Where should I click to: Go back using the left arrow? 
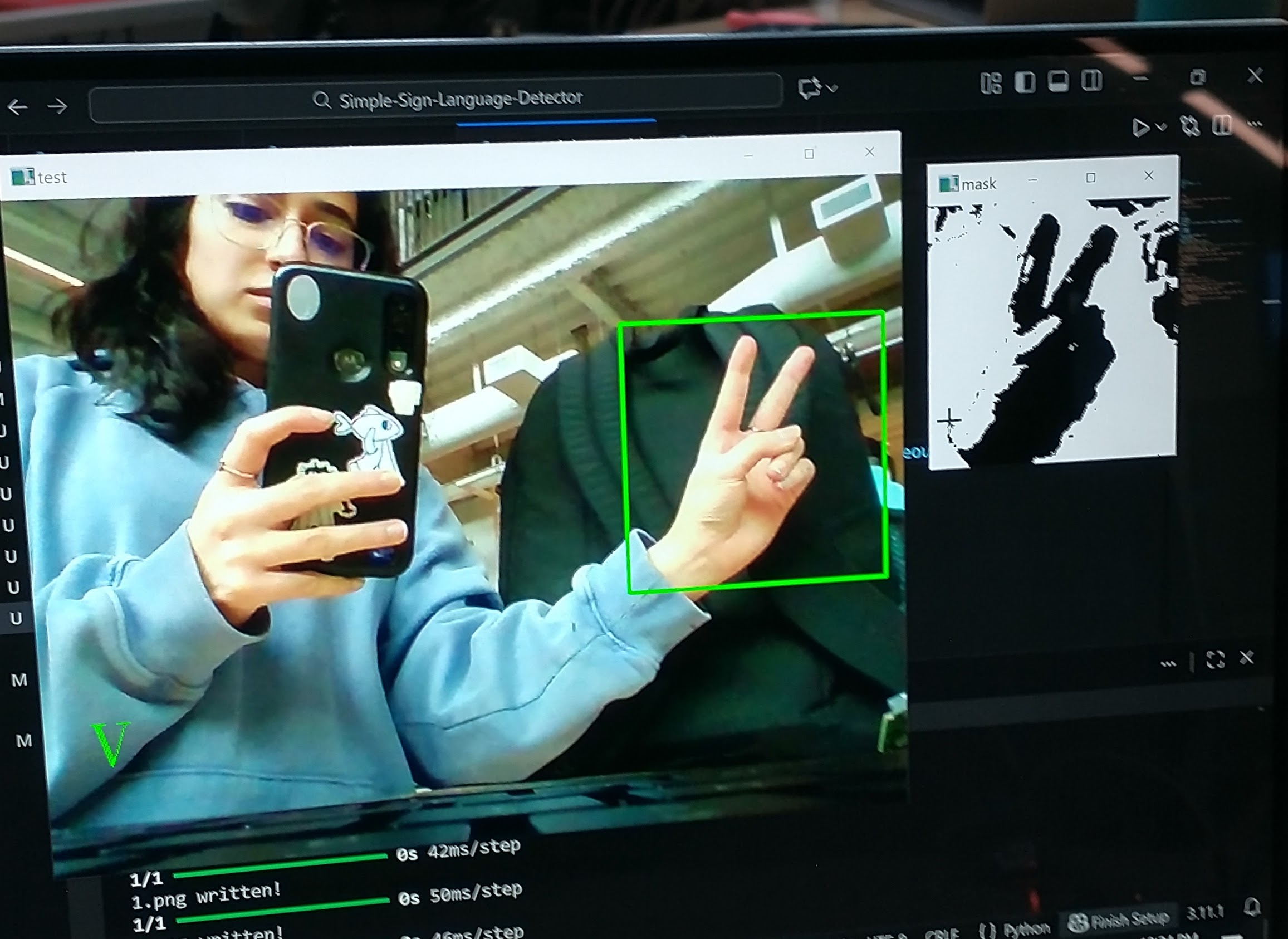pos(18,107)
